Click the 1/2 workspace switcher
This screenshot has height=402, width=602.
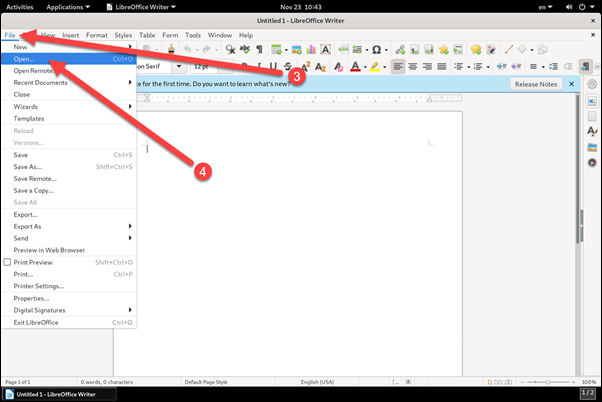(587, 393)
